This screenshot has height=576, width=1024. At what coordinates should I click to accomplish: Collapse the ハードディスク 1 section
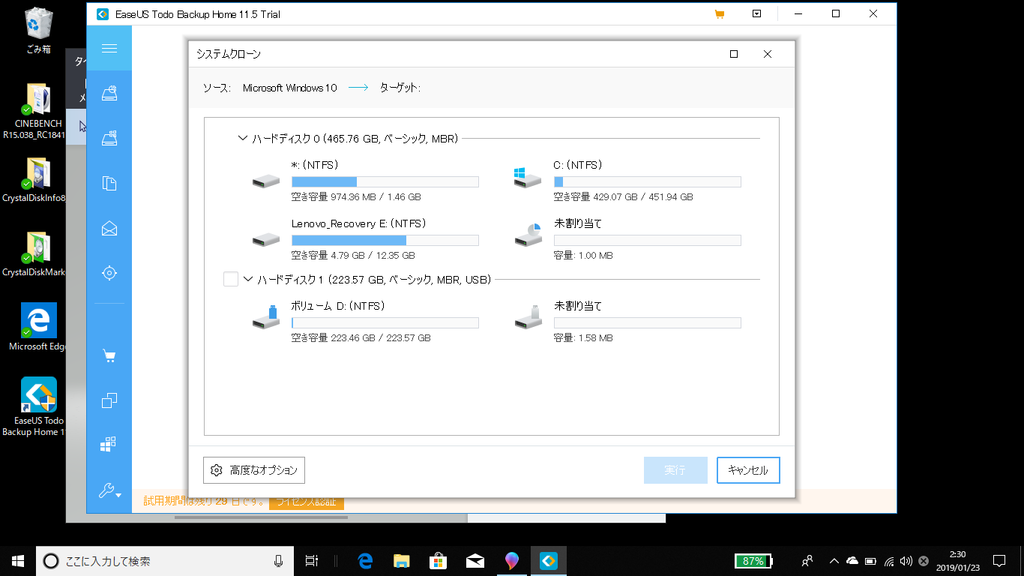coord(249,281)
